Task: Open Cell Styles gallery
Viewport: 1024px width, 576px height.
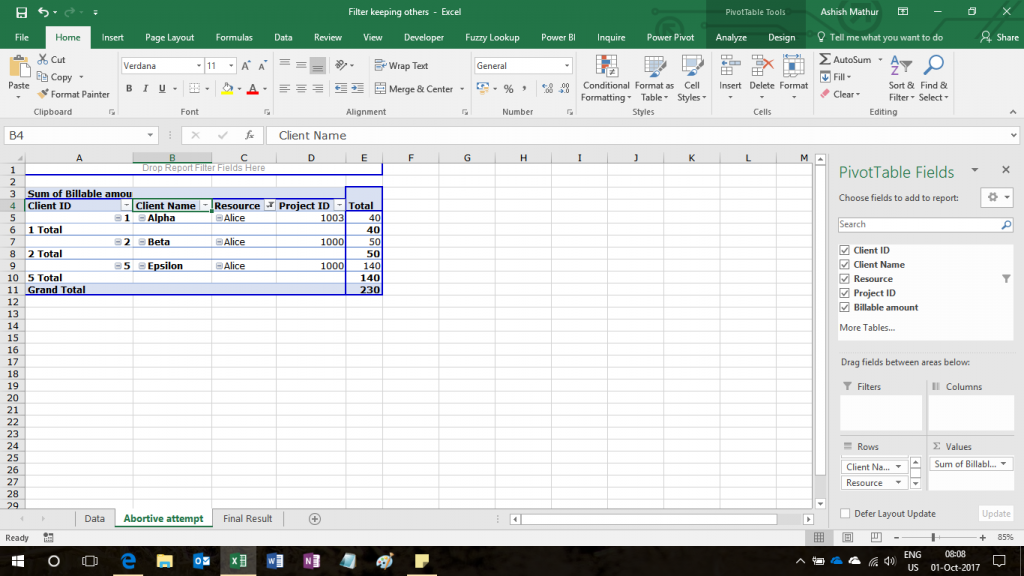Action: coord(692,78)
